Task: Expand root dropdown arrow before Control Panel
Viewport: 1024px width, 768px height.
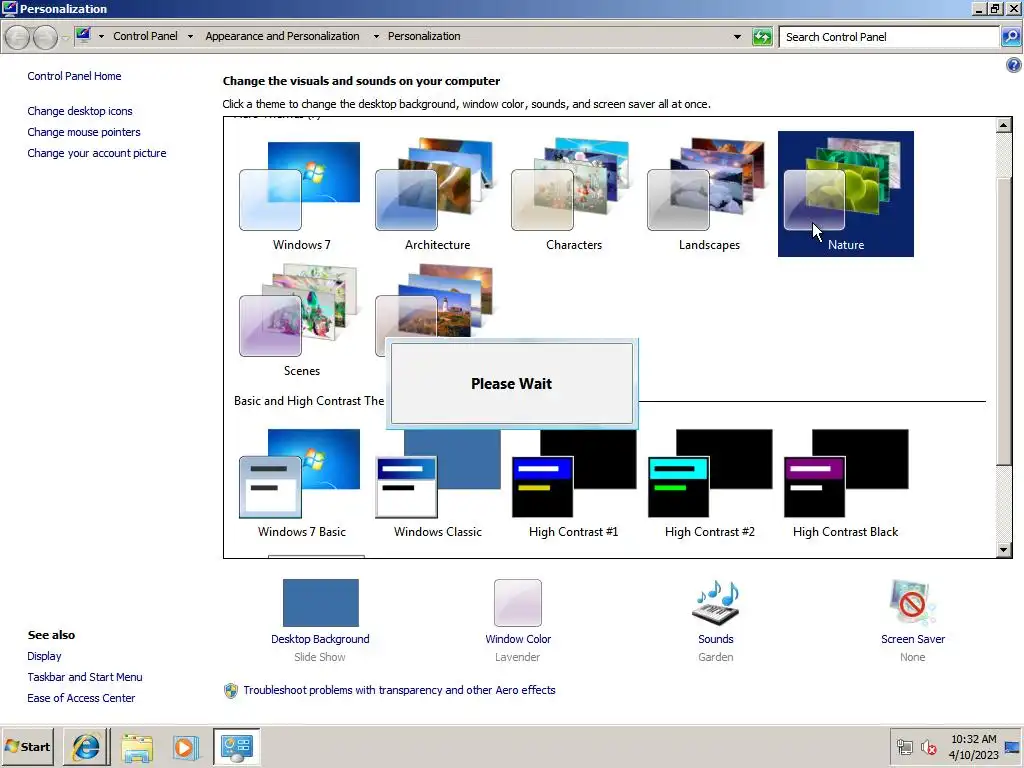Action: (101, 37)
